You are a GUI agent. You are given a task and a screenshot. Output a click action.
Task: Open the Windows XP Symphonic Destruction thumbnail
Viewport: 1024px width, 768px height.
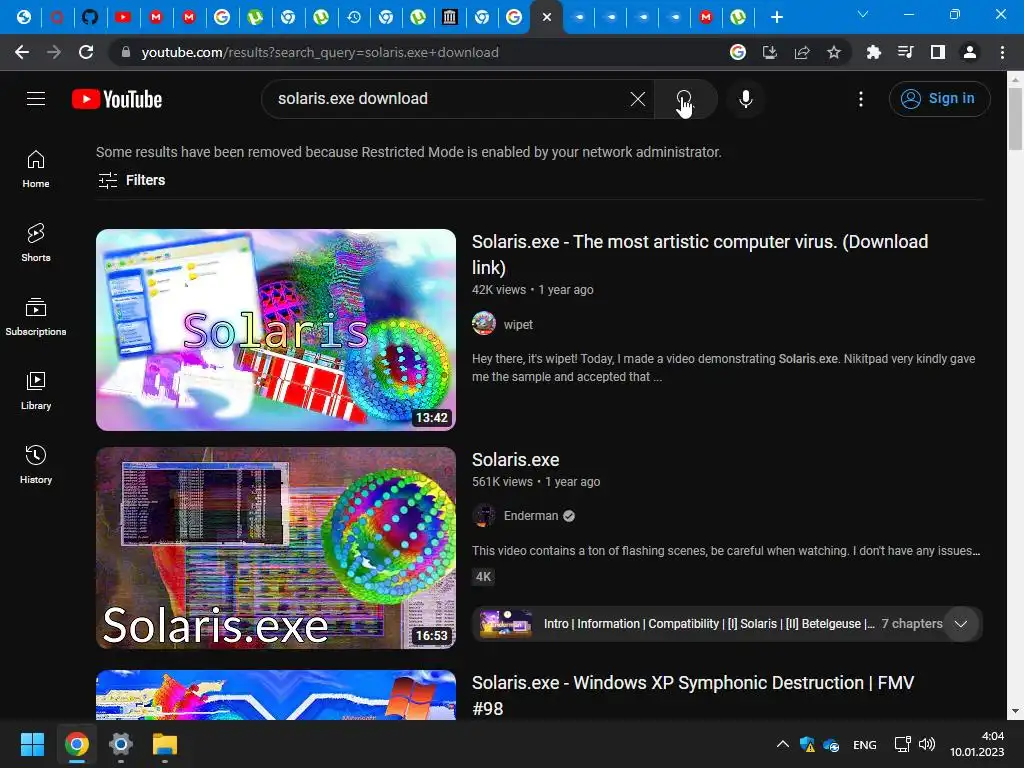(276, 695)
